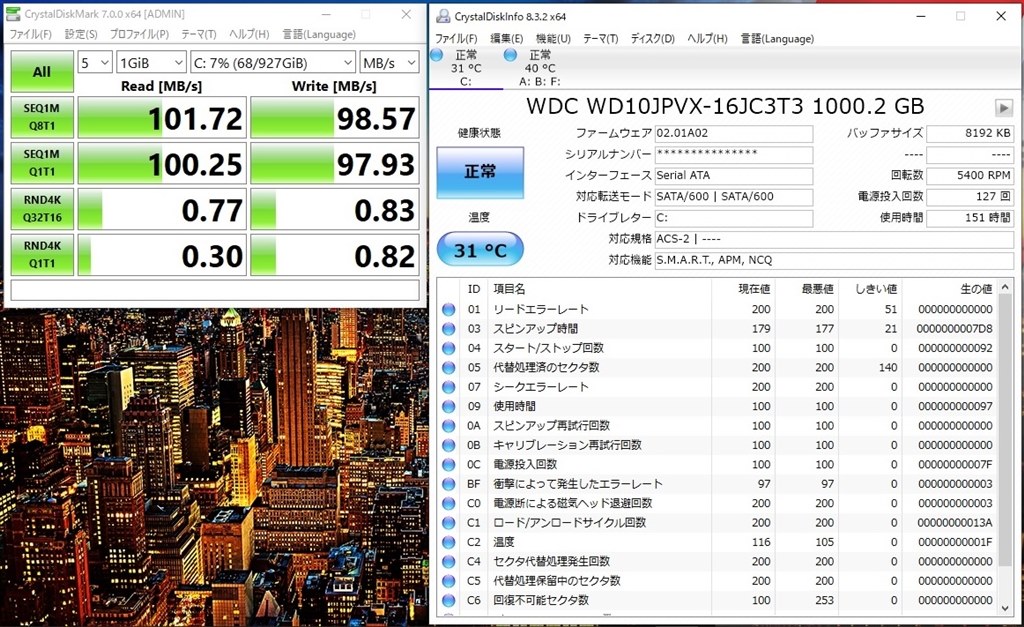
Task: Click the SEQ1M Q8T1 read result 101.72
Action: click(162, 118)
